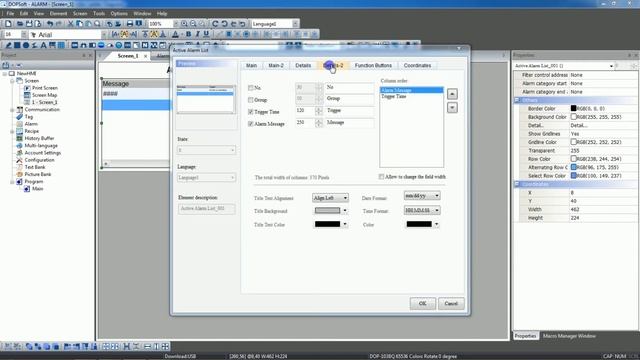Click the Undo arrow icon
640x360 pixels.
coord(50,24)
